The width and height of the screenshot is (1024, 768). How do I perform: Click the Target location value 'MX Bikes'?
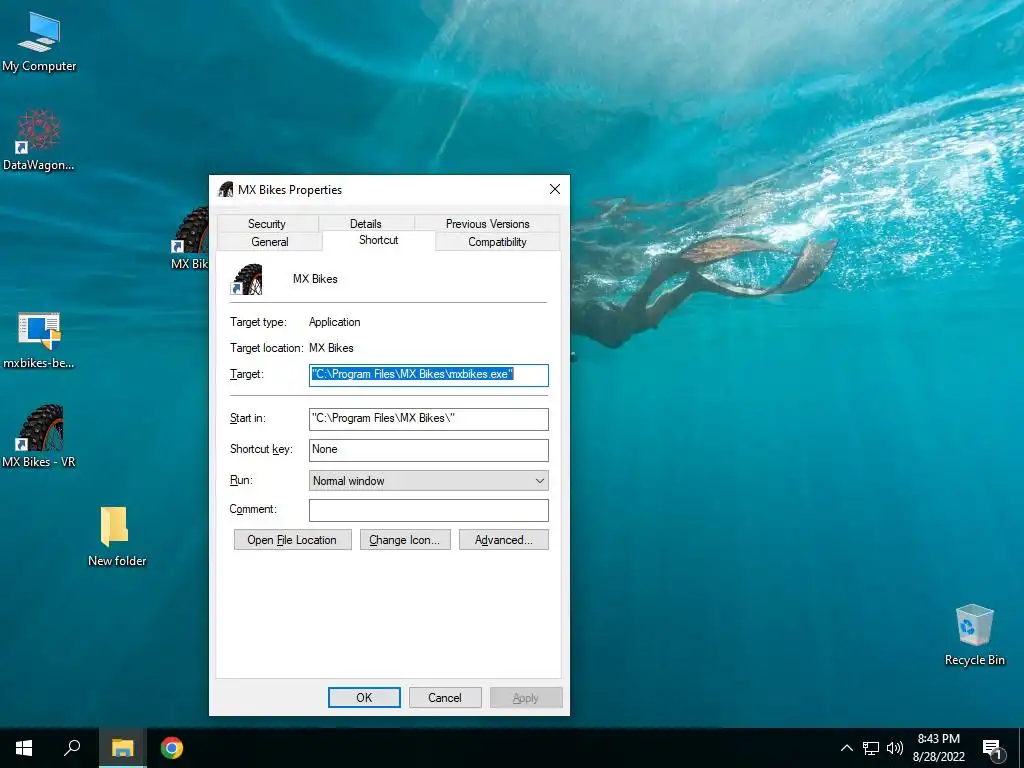[331, 348]
